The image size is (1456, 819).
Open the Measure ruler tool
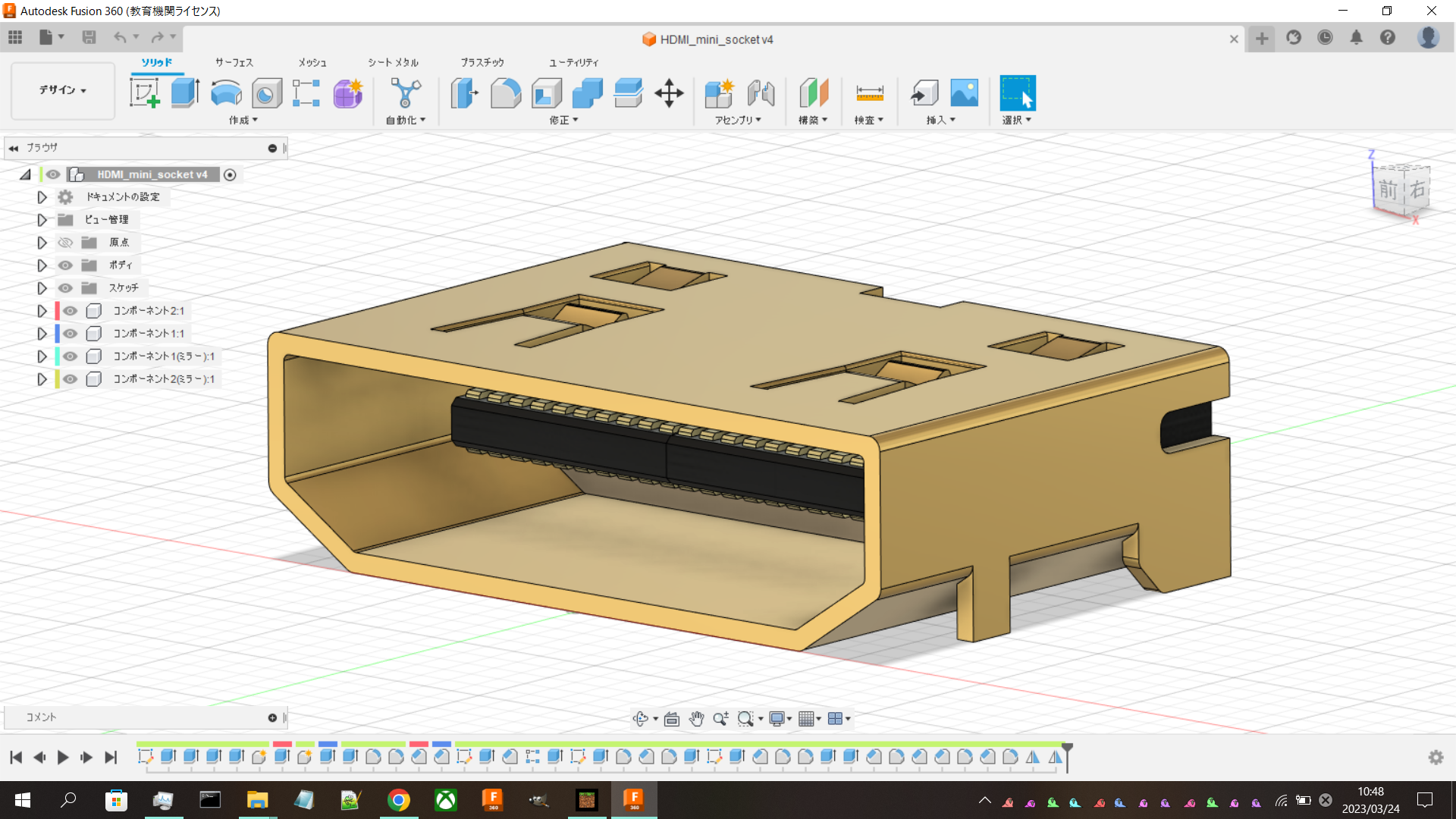[869, 93]
